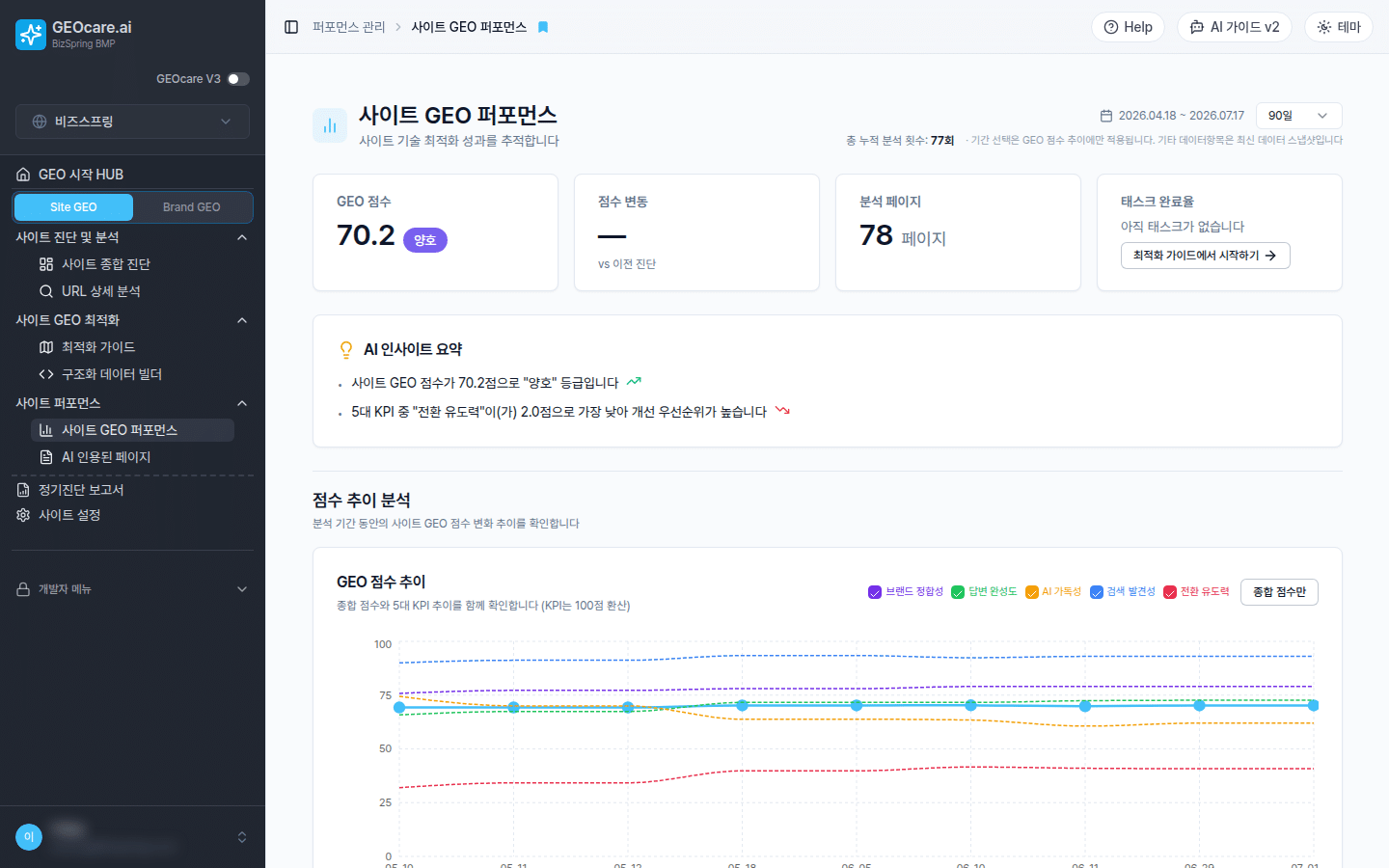The image size is (1389, 868).
Task: Uncheck 답변 완성도 legend checkbox
Action: [958, 592]
